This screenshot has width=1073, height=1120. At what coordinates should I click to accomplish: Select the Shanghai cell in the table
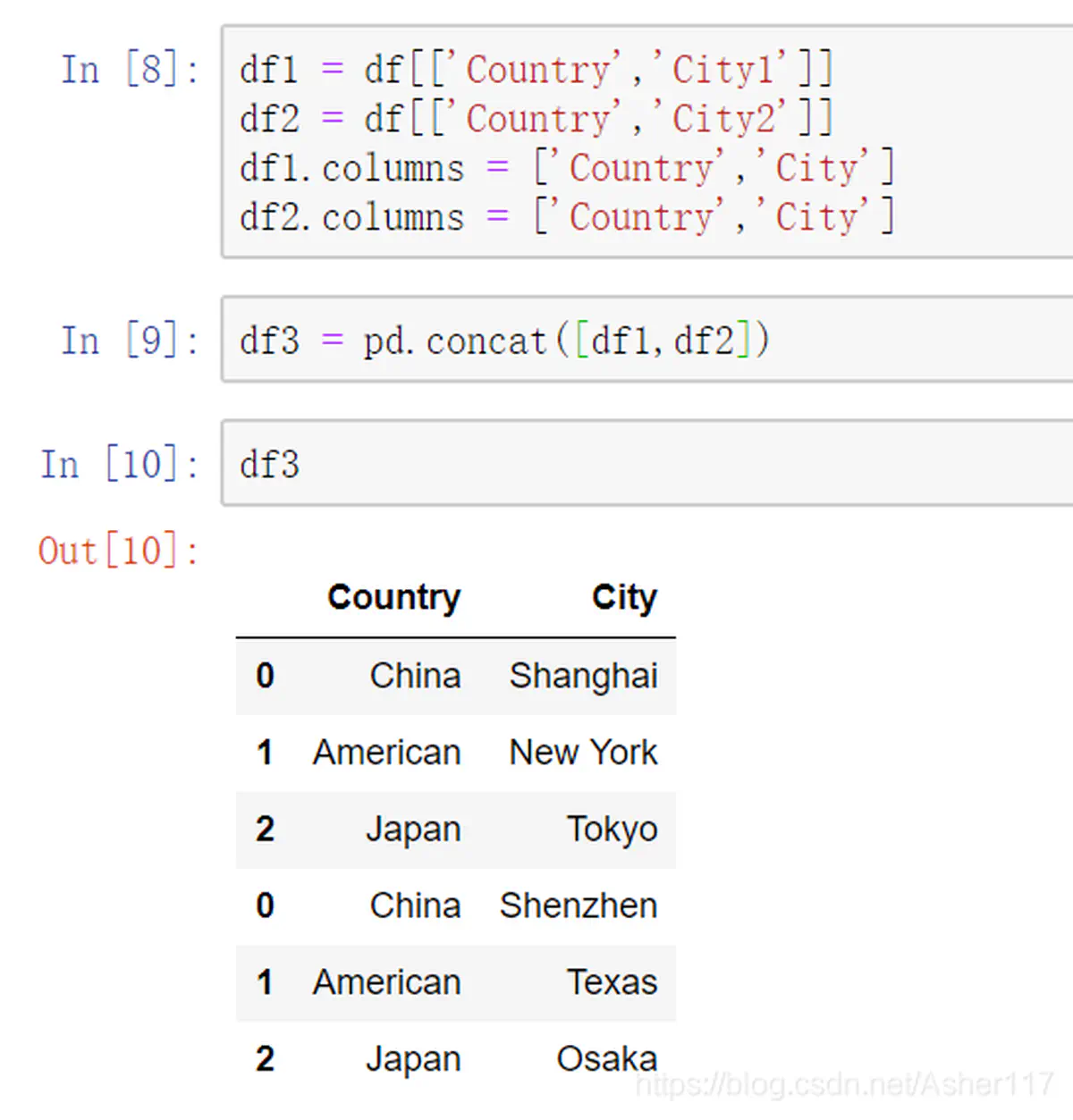pos(583,676)
